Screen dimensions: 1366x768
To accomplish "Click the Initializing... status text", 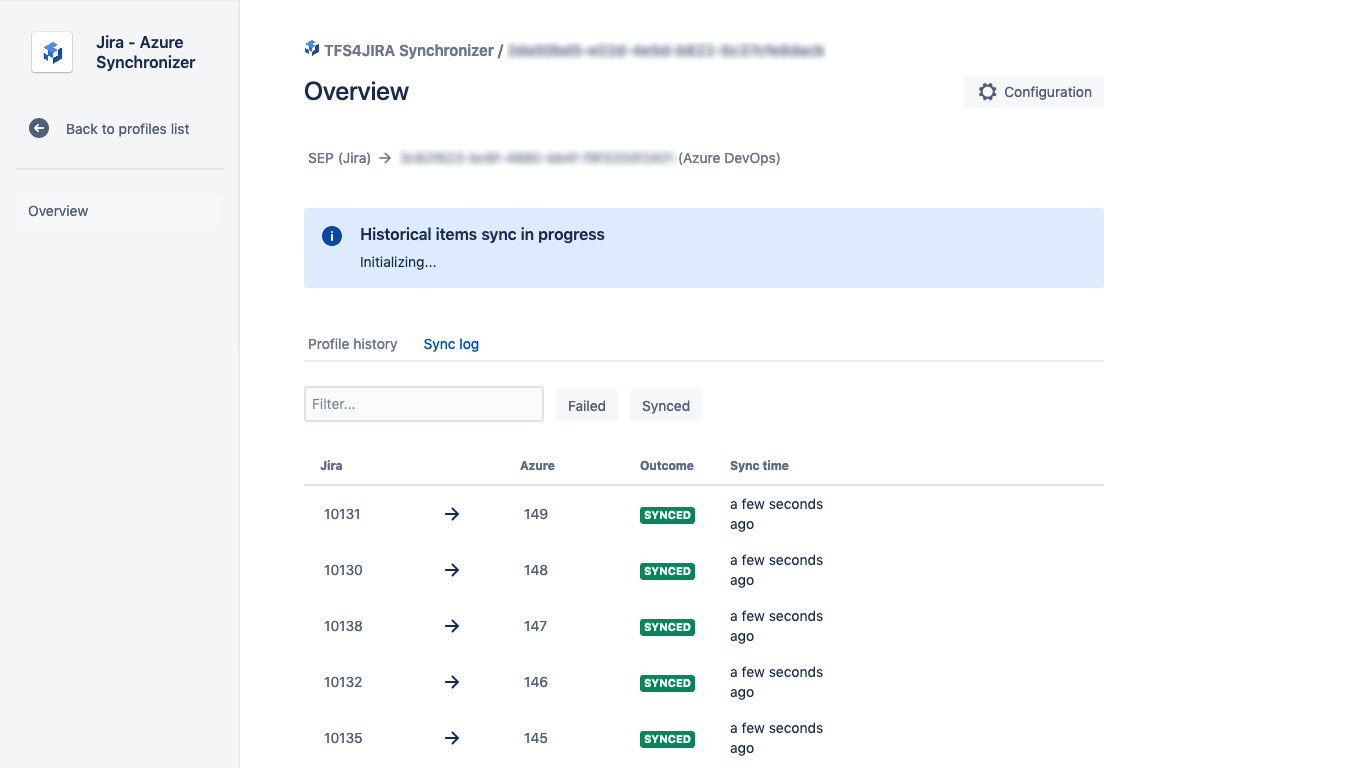I will [x=398, y=262].
